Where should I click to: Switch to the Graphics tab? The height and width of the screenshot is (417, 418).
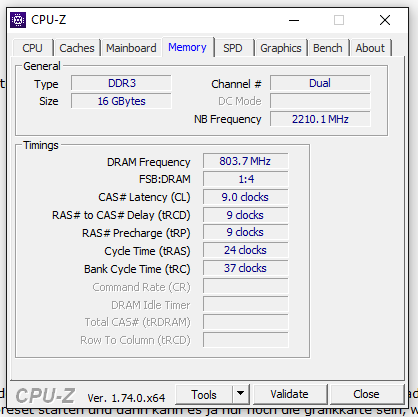tap(281, 48)
